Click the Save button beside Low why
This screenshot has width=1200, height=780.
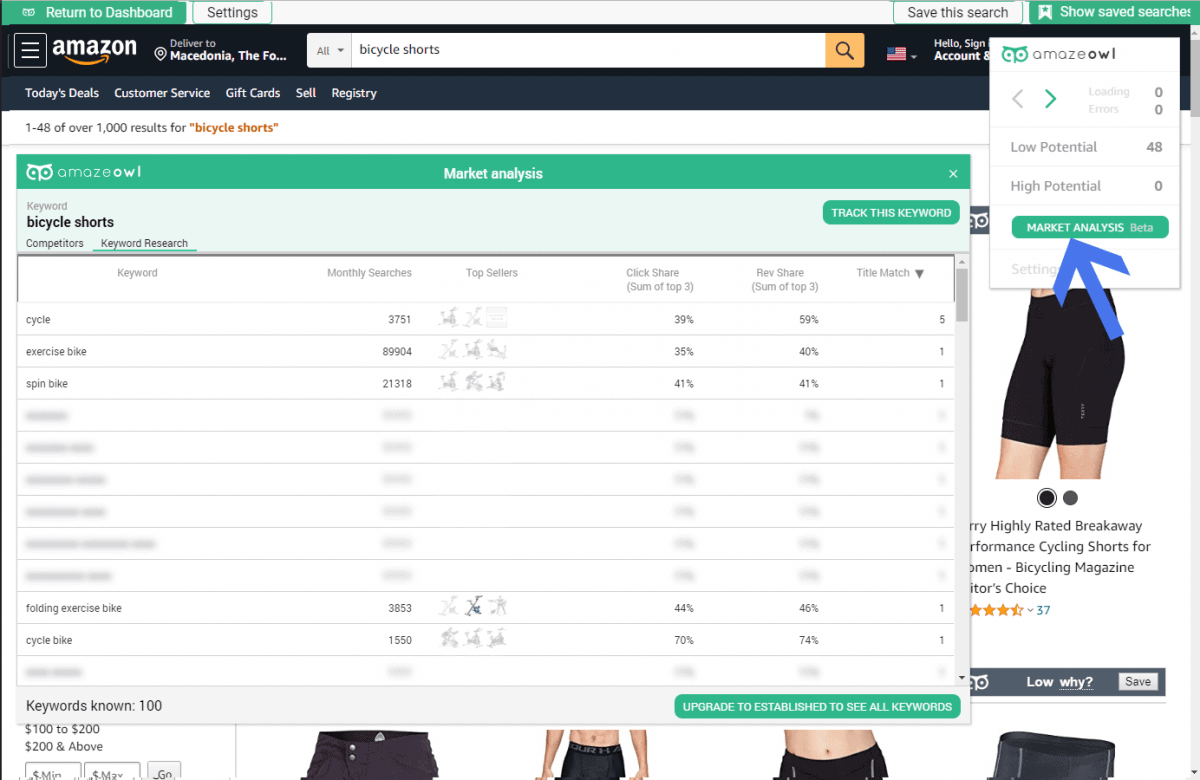[1138, 681]
